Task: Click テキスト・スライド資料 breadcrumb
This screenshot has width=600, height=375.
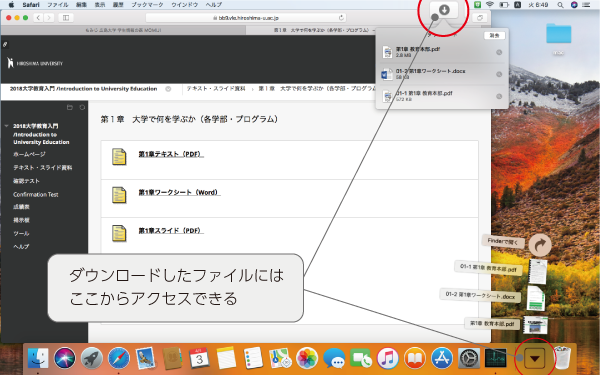Action: pos(216,89)
